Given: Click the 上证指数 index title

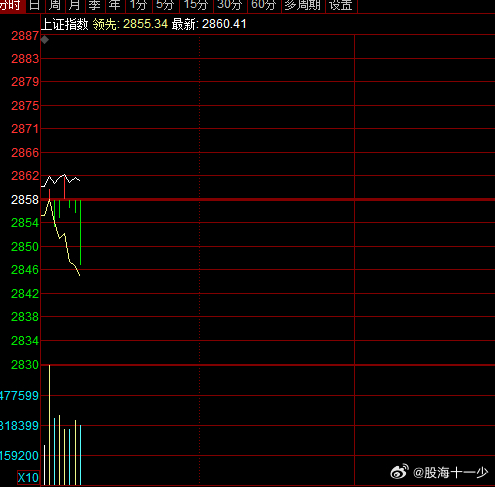Looking at the screenshot, I should click(x=64, y=24).
